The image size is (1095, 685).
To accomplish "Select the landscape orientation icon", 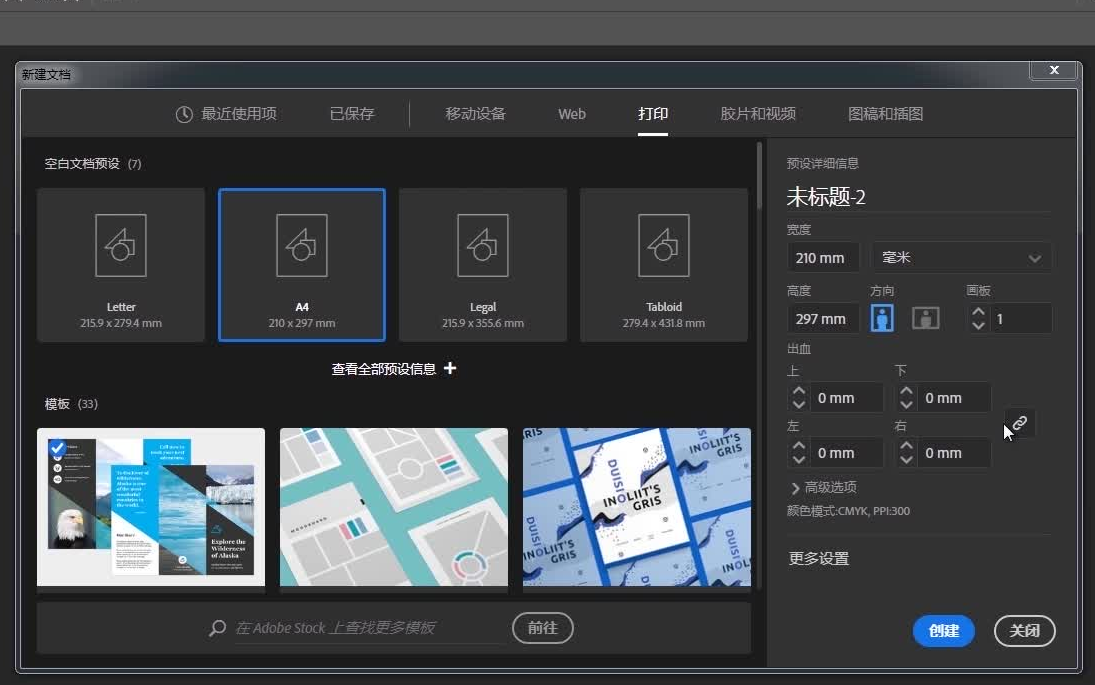I will (925, 317).
